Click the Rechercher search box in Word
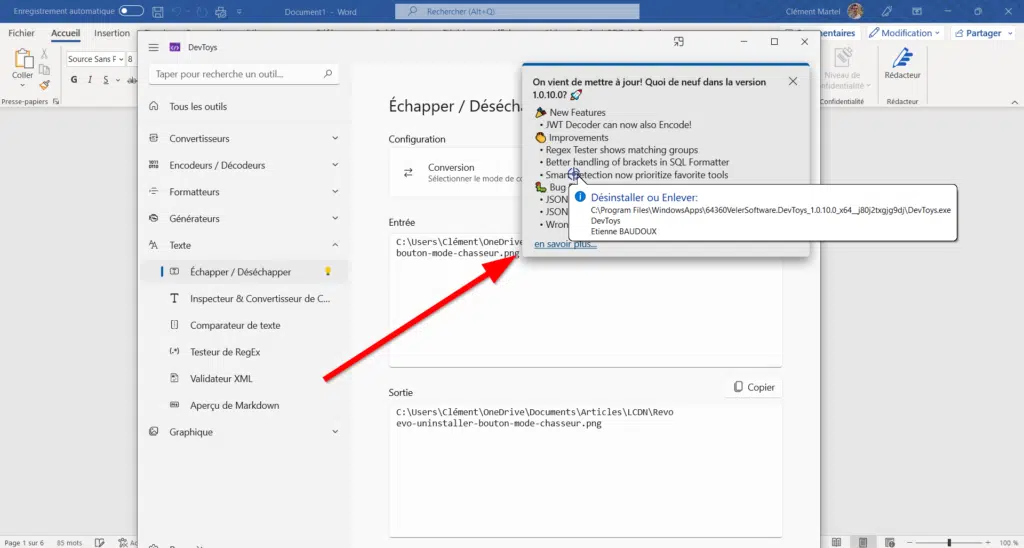Image resolution: width=1024 pixels, height=548 pixels. (517, 12)
